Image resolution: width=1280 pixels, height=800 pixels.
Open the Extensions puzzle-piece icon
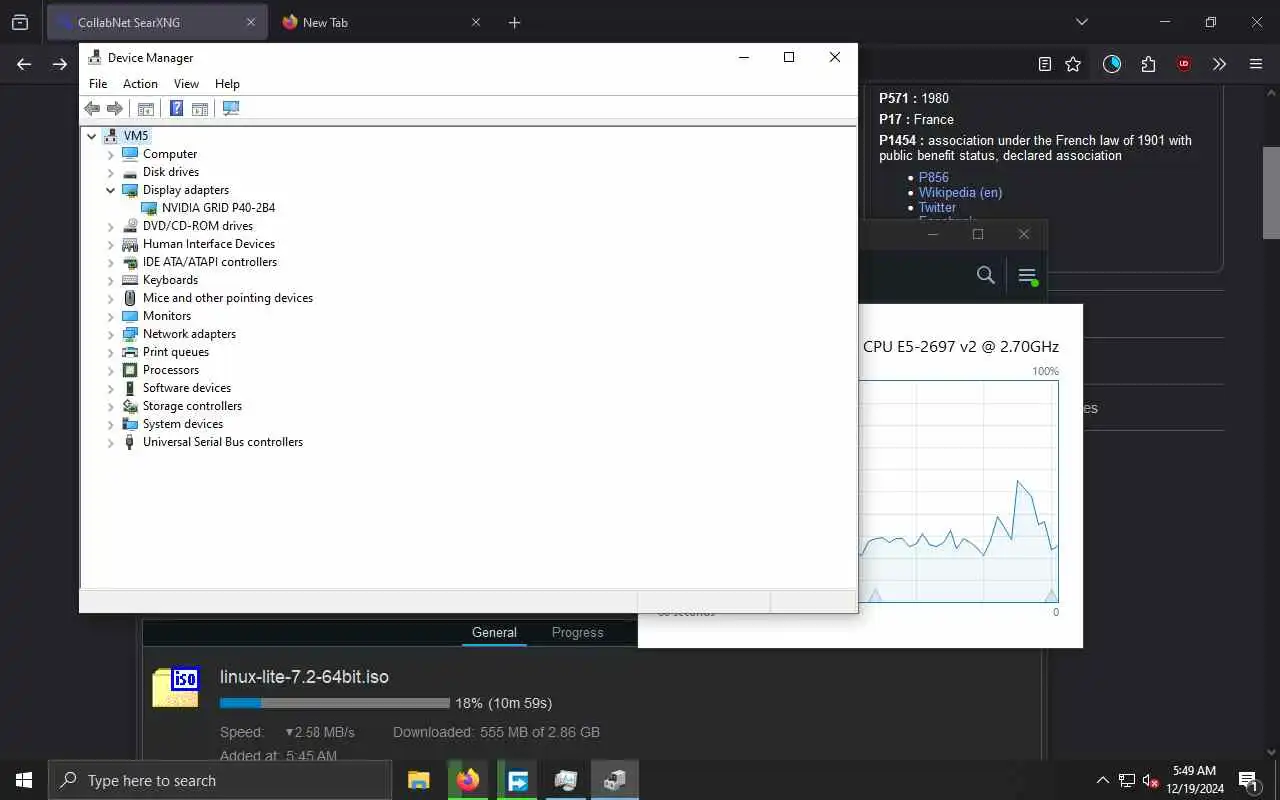1148,64
